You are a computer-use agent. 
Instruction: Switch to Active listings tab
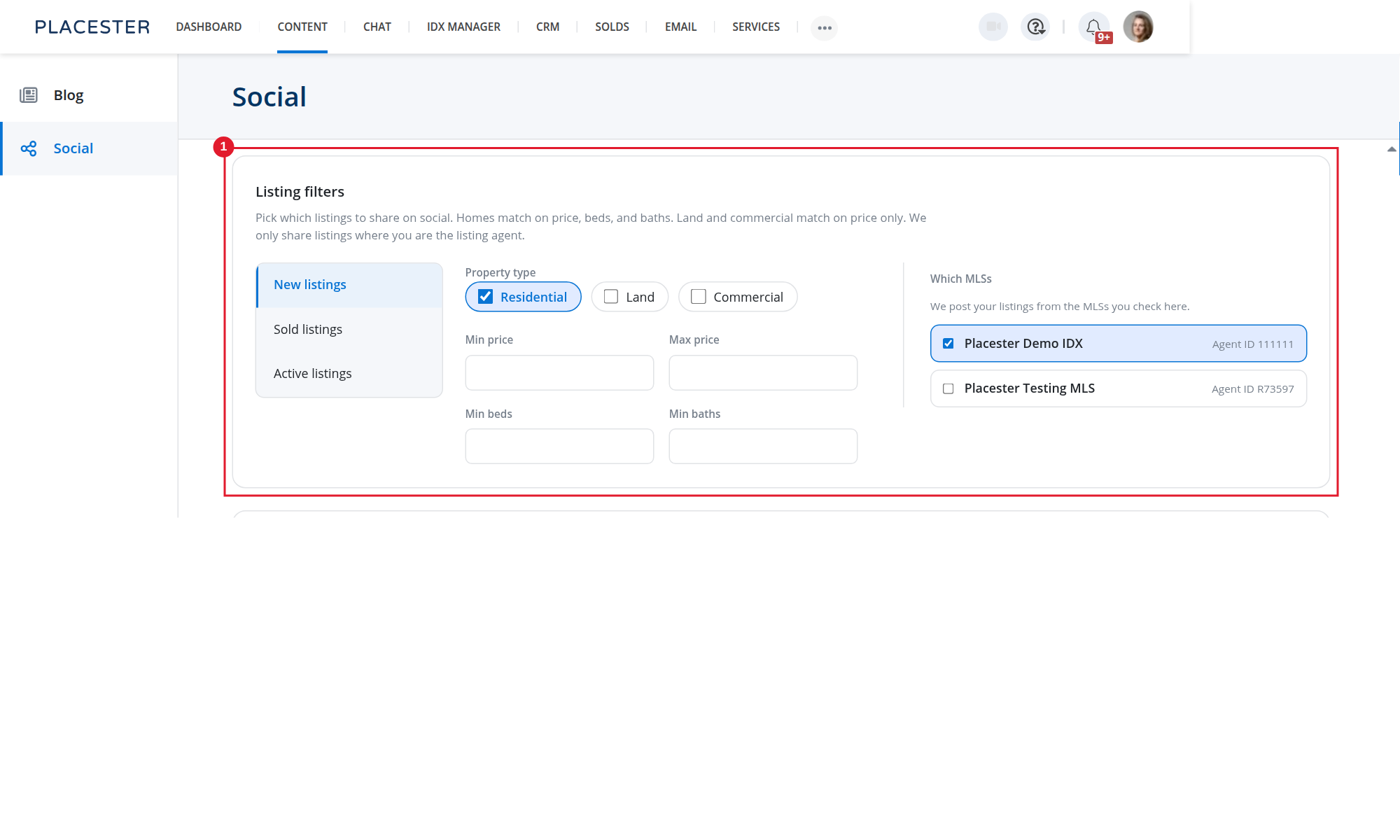pos(349,374)
